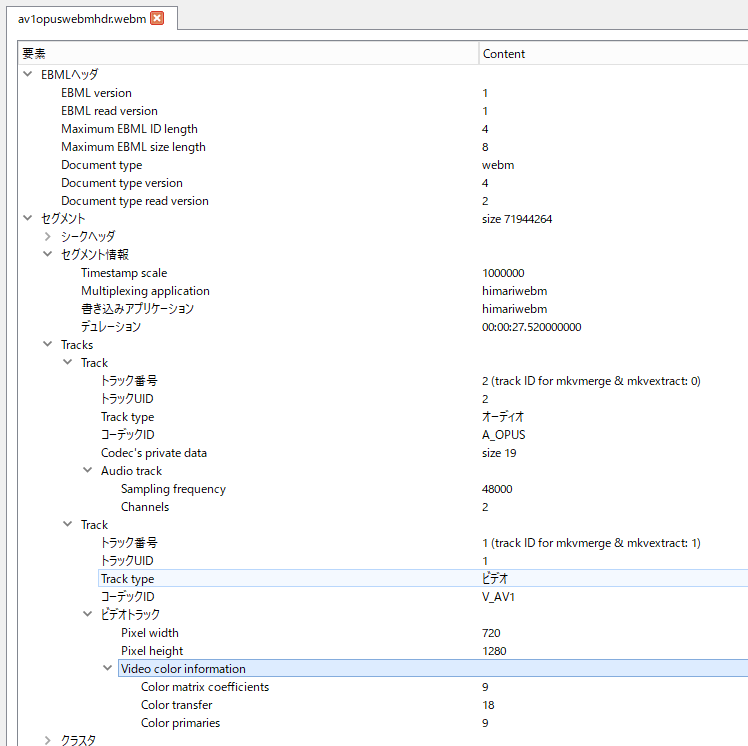Screen dimensions: 748x746
Task: Expand the シークヘッダ node
Action: point(48,237)
